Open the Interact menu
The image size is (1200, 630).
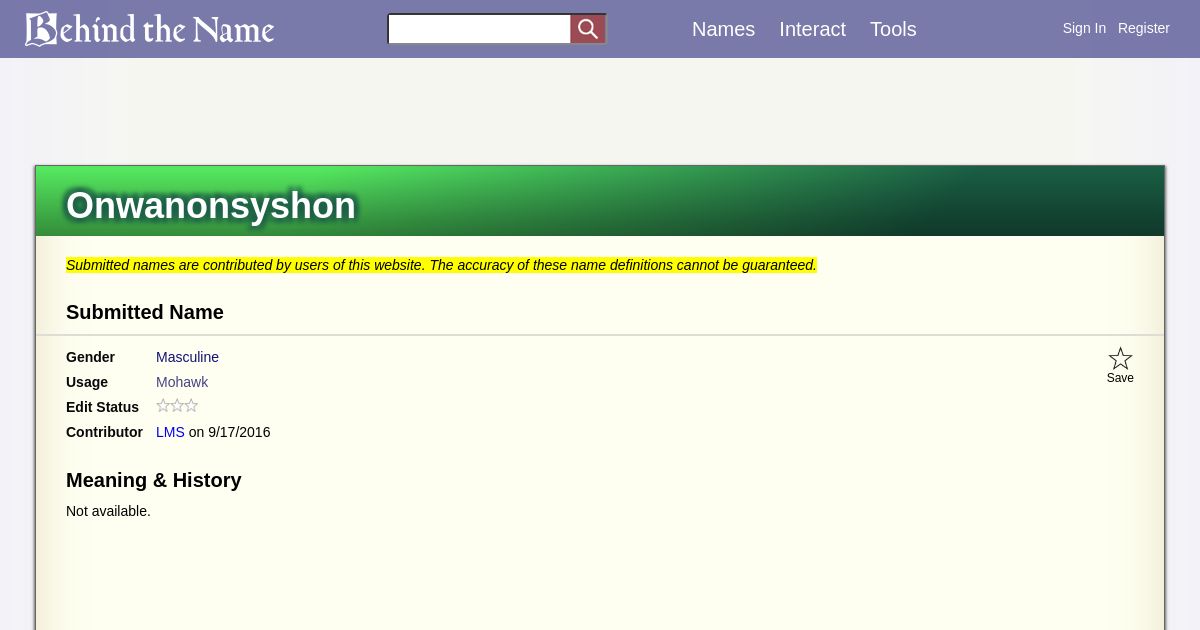pos(812,29)
